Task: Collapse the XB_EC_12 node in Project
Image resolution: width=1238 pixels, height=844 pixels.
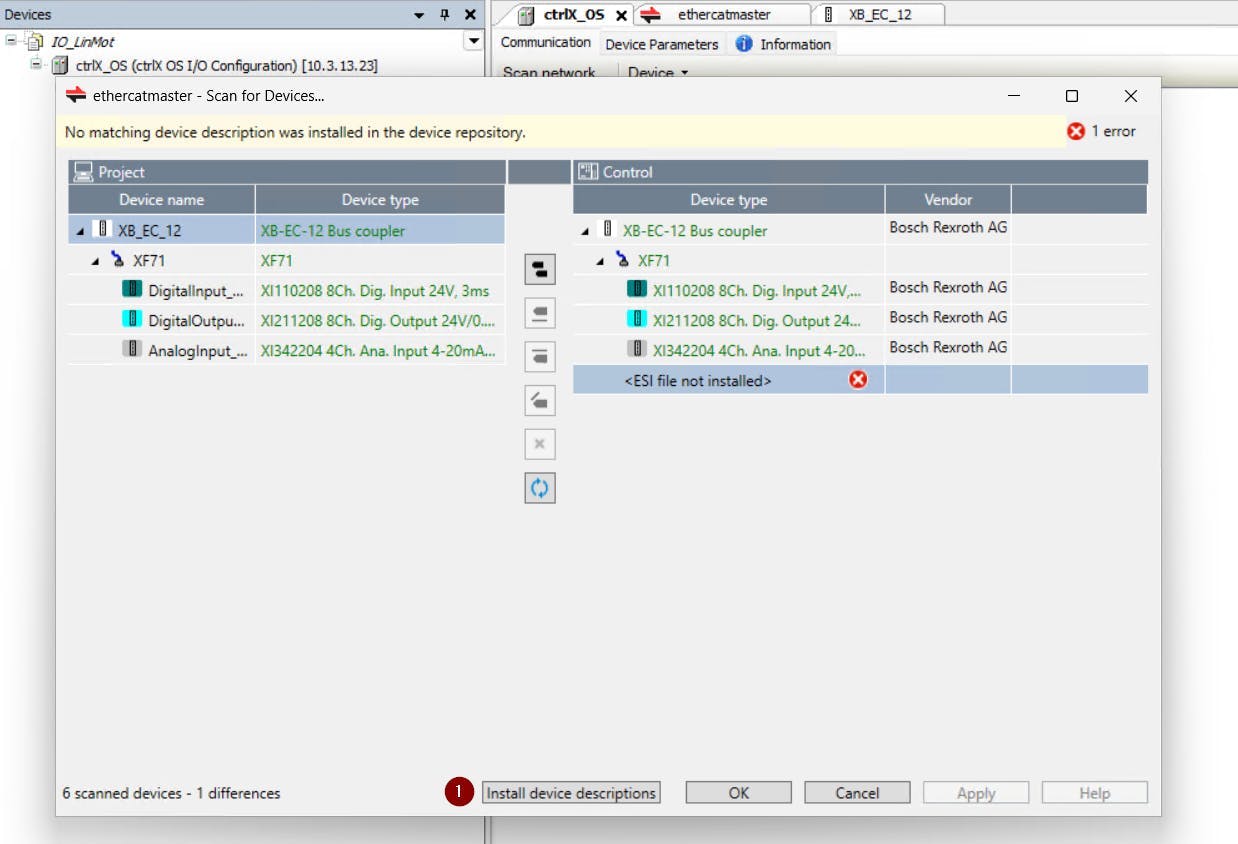Action: coord(80,231)
